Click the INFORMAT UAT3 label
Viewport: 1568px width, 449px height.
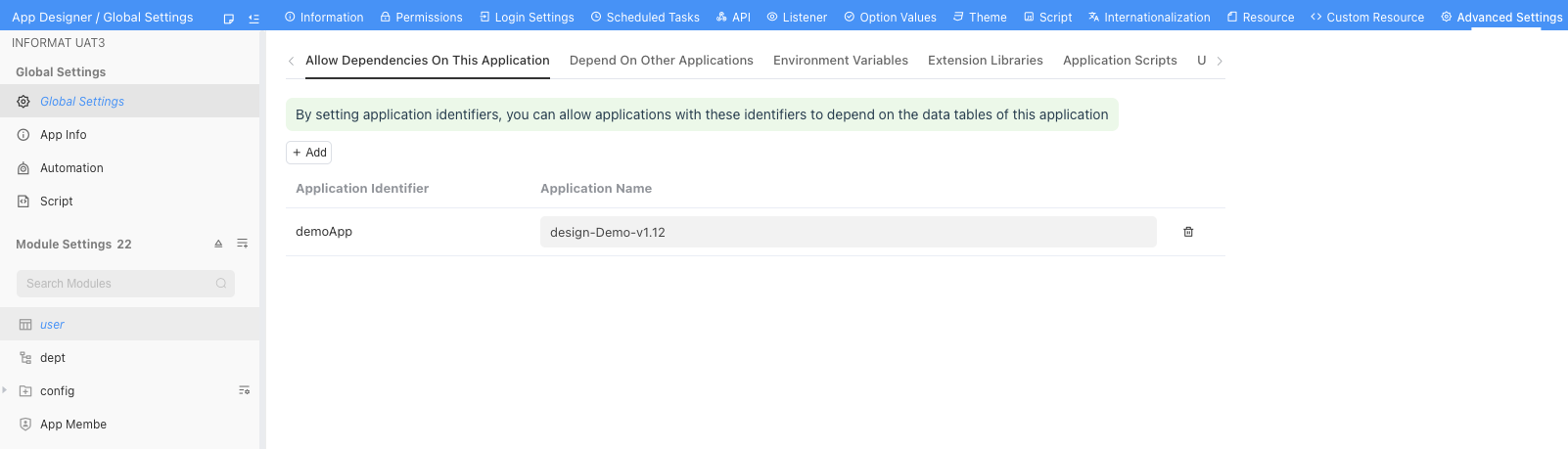coord(59,43)
